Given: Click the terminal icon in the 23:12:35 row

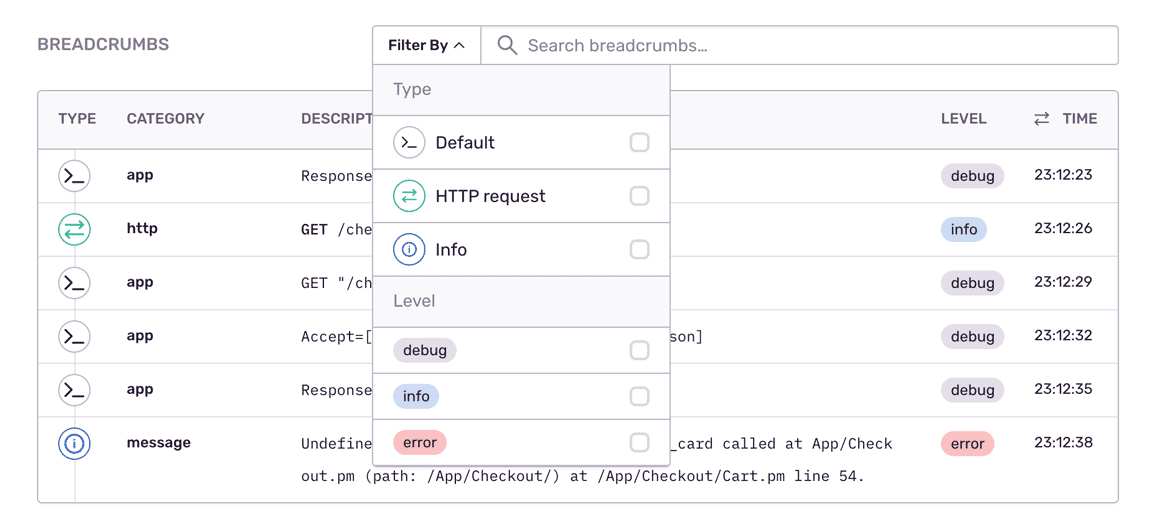Looking at the screenshot, I should coord(74,390).
